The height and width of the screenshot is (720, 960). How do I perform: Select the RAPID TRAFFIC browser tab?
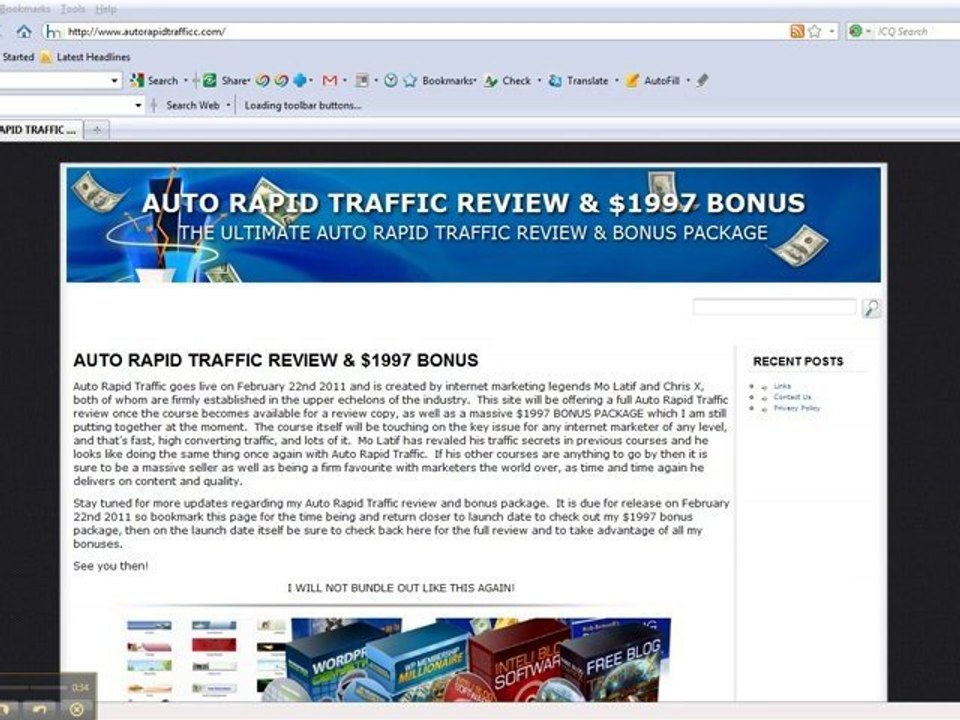coord(39,130)
